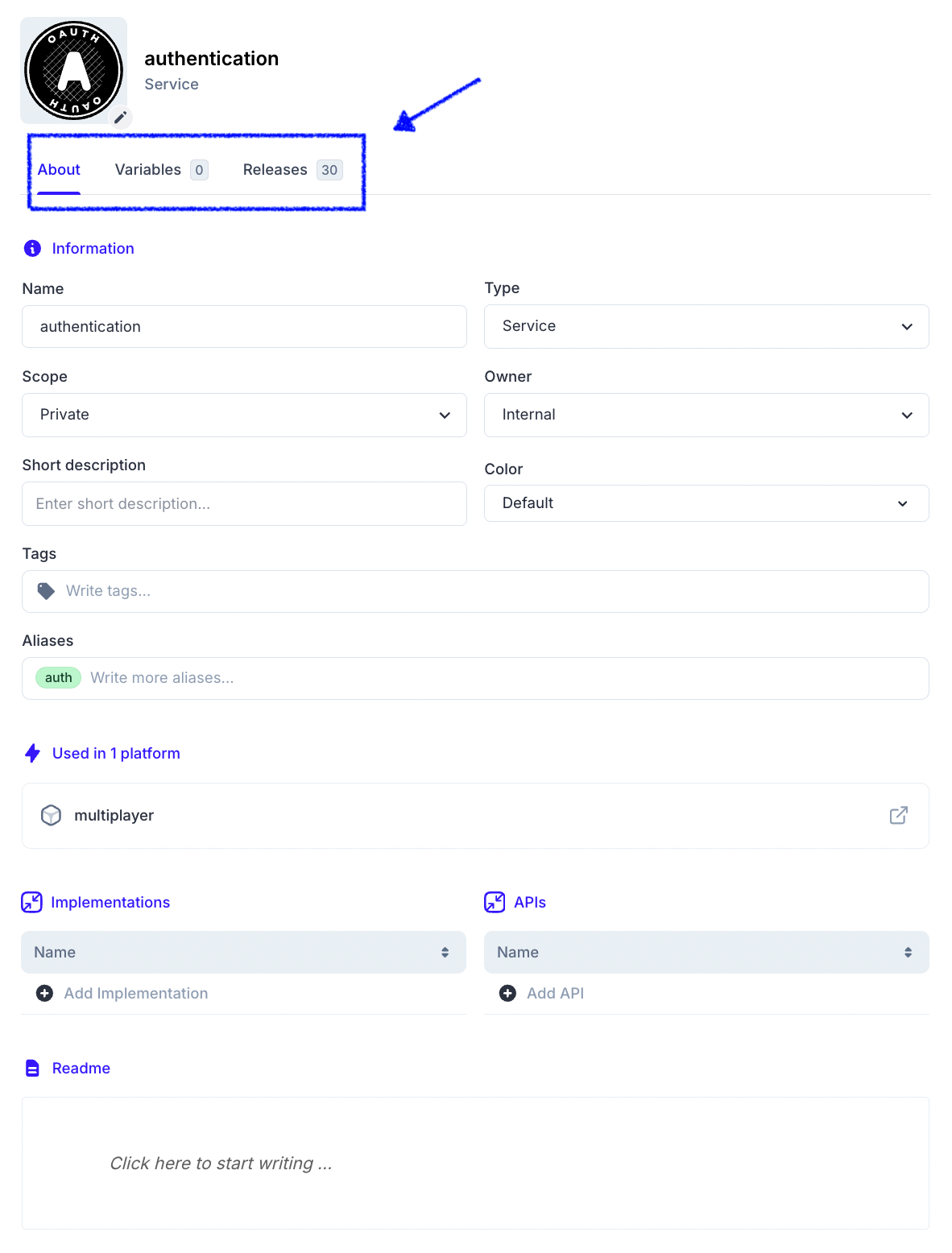Click the auth alias chip

pyautogui.click(x=58, y=678)
